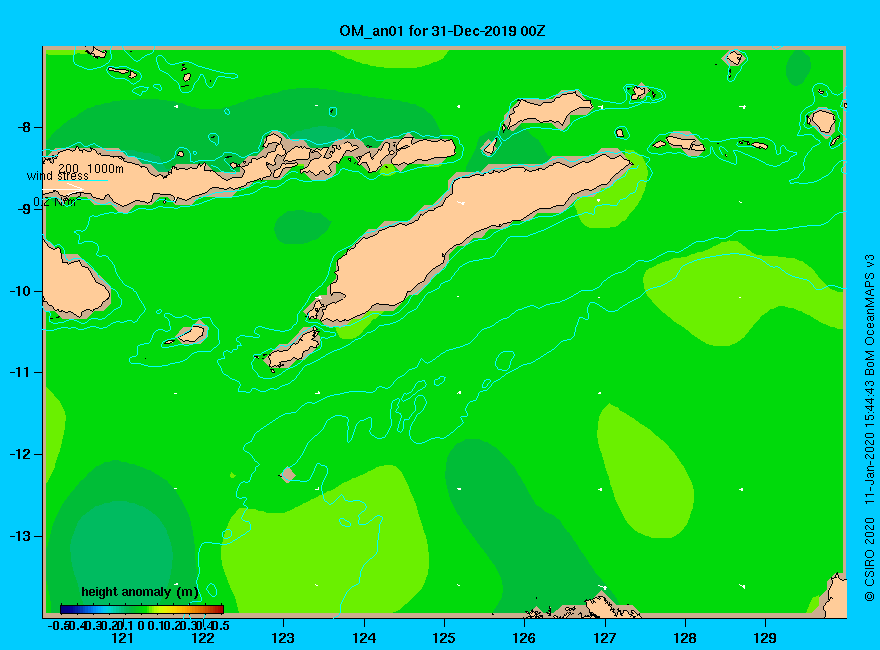Click latitude label "-9"

pos(24,209)
